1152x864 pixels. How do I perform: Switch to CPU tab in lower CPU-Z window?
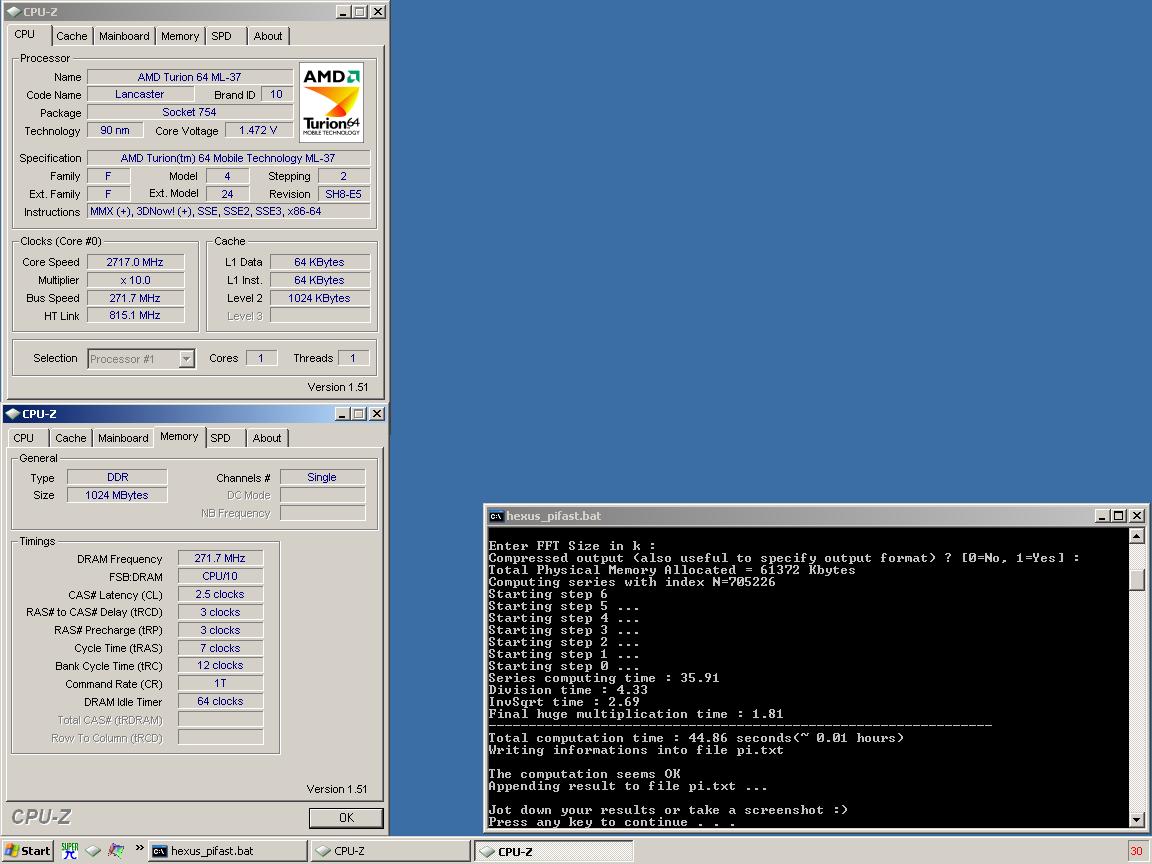(x=24, y=438)
